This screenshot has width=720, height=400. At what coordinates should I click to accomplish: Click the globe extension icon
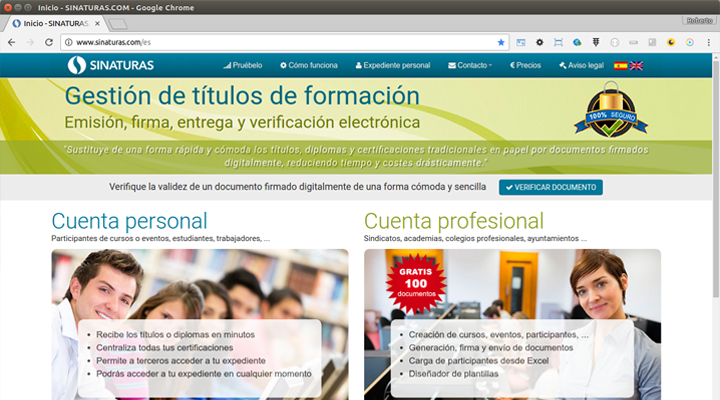577,42
